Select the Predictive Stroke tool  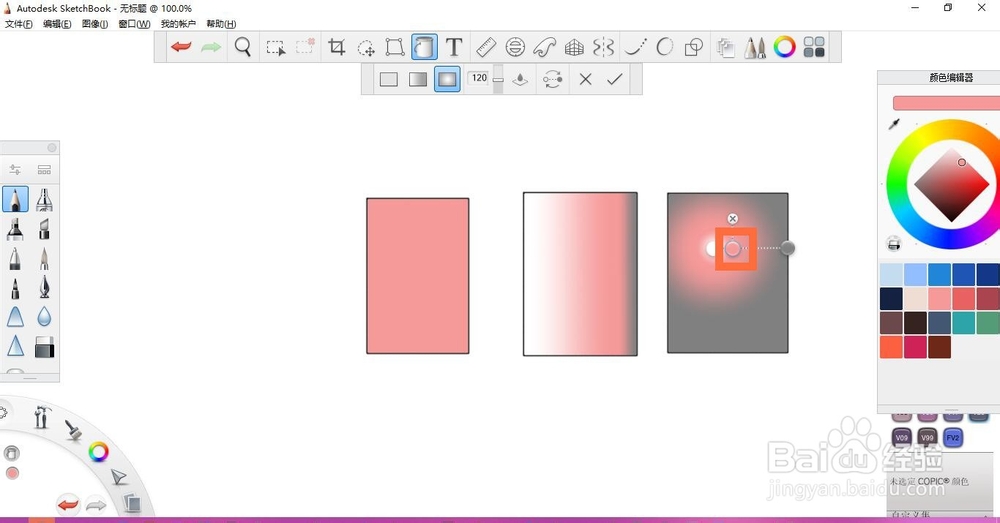click(665, 47)
